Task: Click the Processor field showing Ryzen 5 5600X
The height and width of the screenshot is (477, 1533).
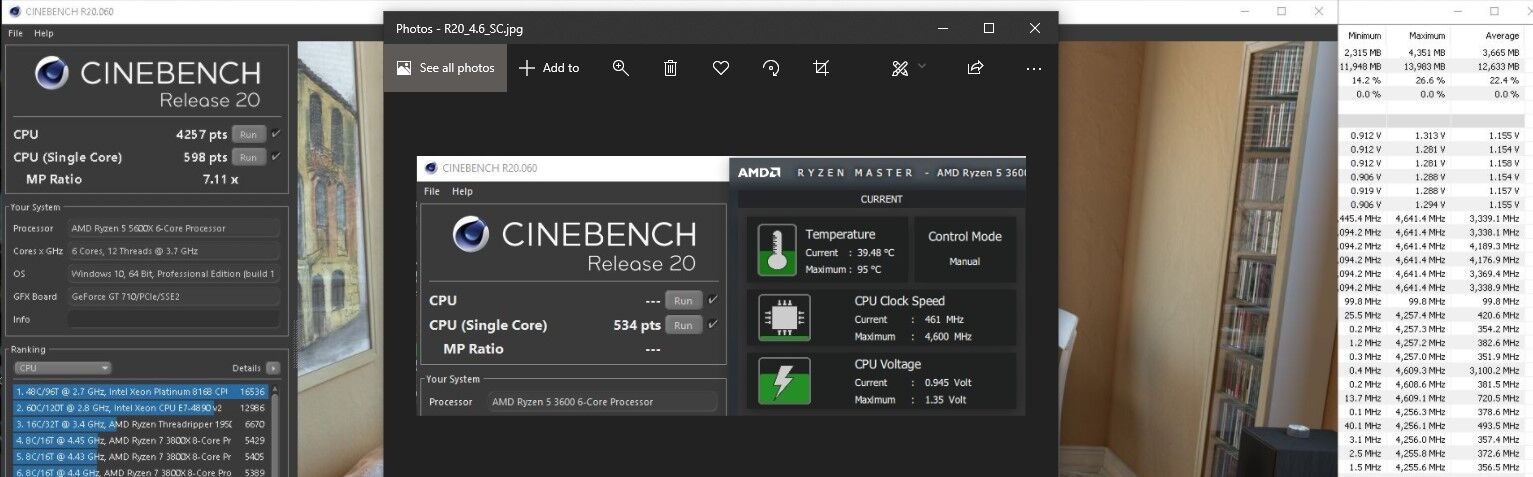Action: pyautogui.click(x=174, y=229)
